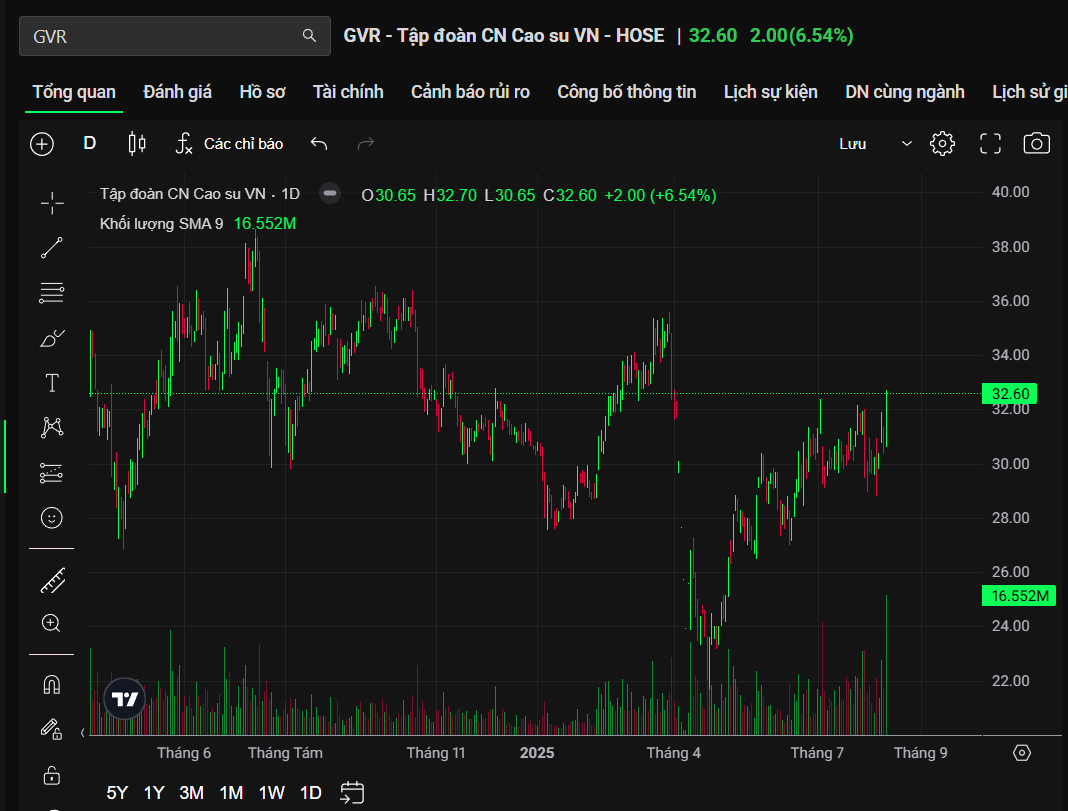
Task: Set chart range to 1M
Action: 231,793
